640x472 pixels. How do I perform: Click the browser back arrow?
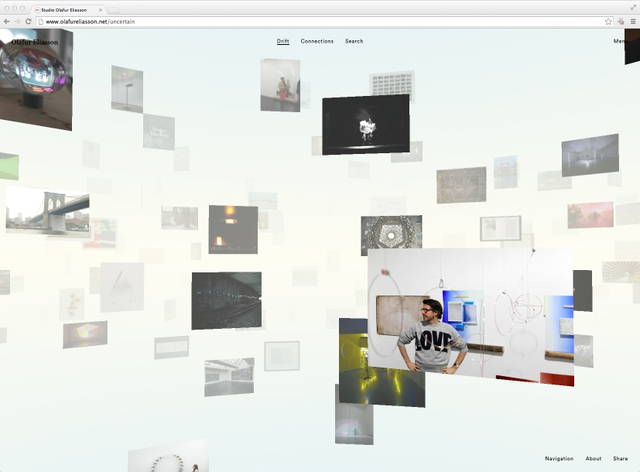(x=7, y=21)
